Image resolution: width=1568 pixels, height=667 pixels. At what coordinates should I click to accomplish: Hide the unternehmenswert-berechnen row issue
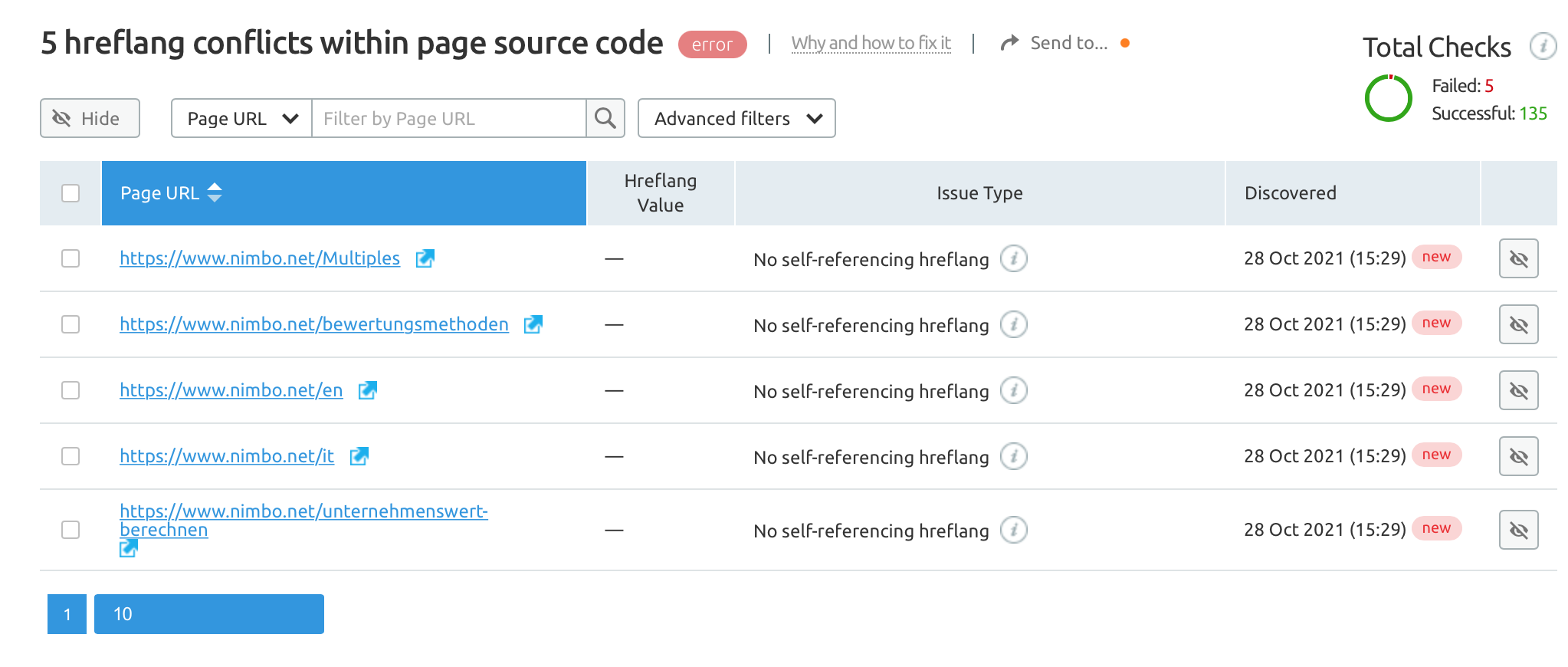[1518, 531]
